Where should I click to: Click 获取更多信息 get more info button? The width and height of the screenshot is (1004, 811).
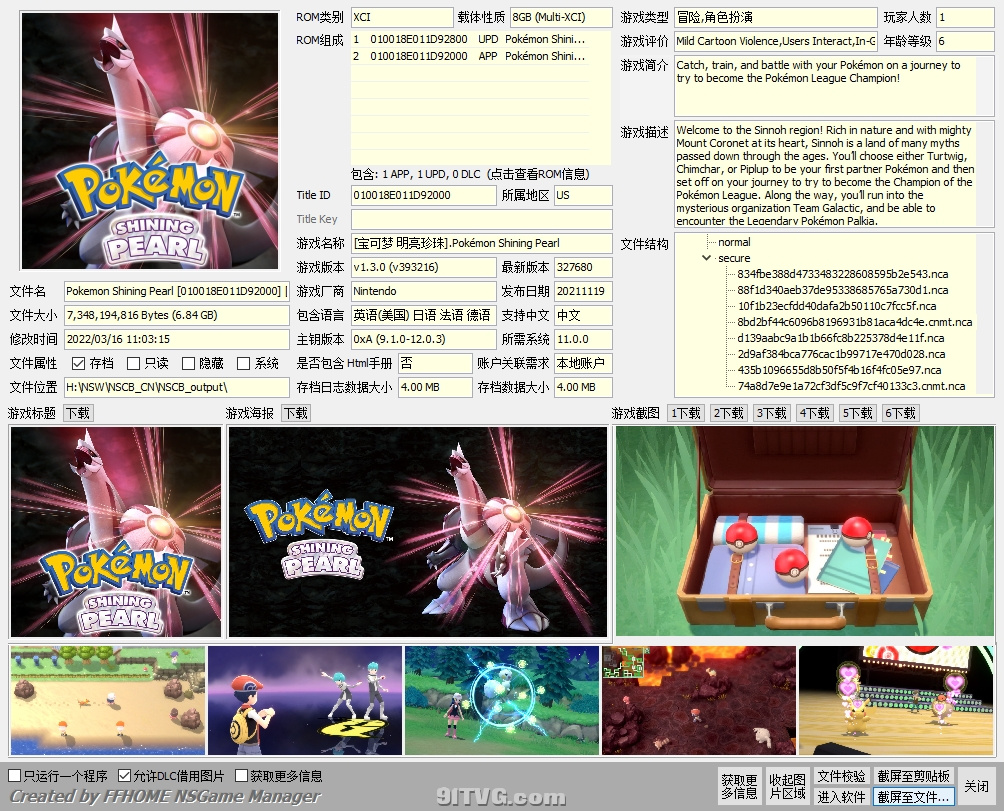[740, 786]
